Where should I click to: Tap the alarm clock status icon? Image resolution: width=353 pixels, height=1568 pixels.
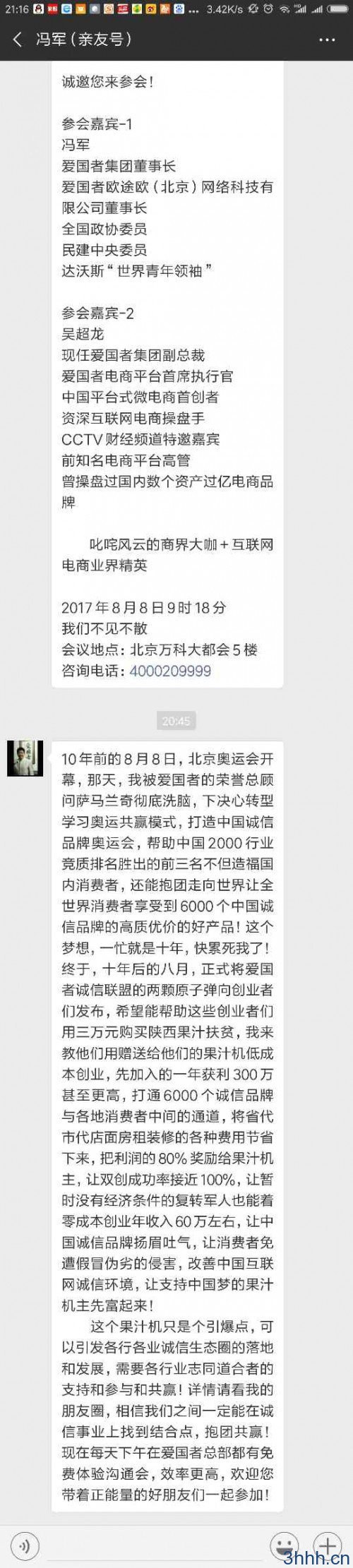coord(267,9)
